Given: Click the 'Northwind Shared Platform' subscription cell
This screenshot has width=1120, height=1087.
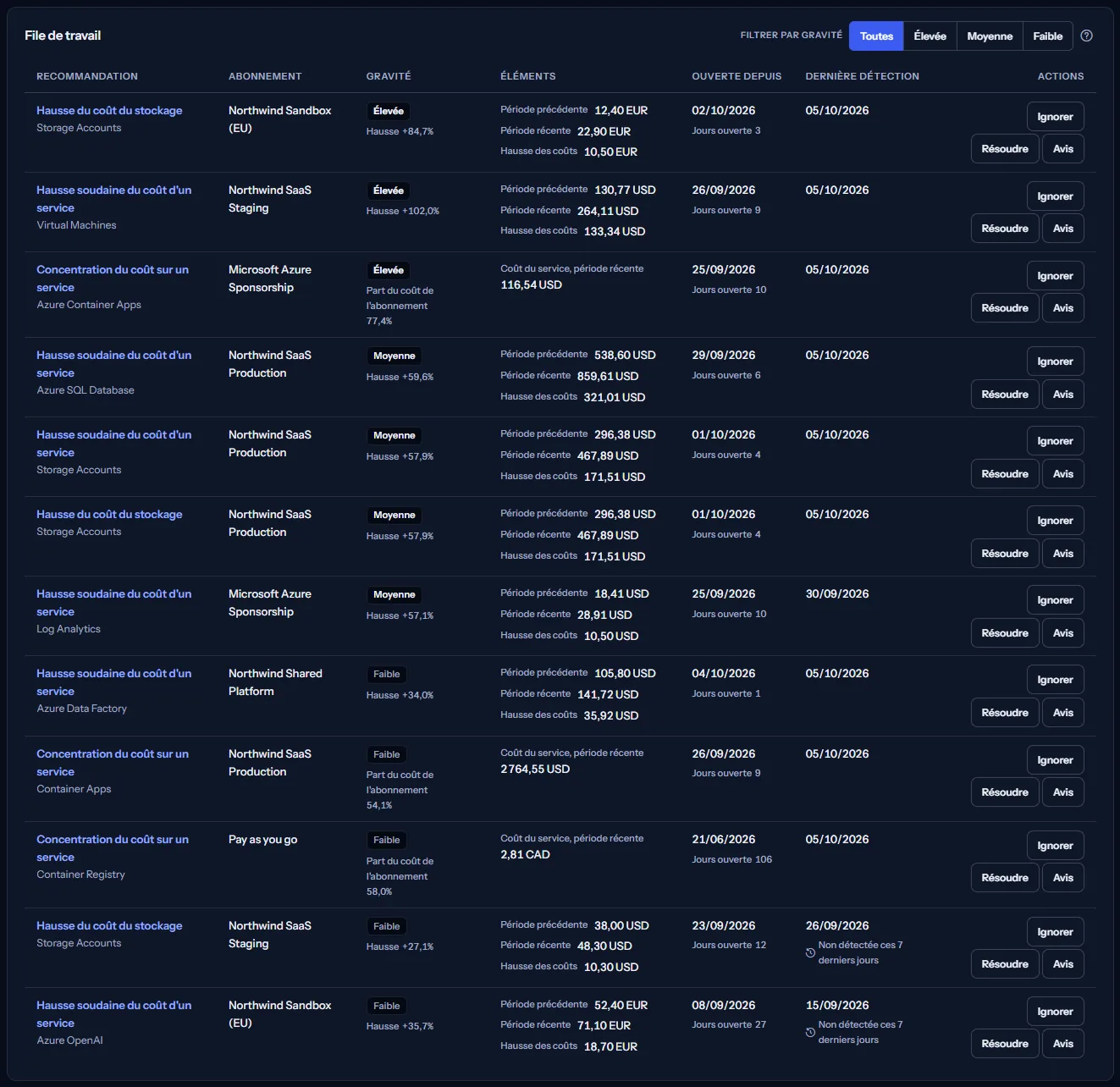Looking at the screenshot, I should point(275,682).
